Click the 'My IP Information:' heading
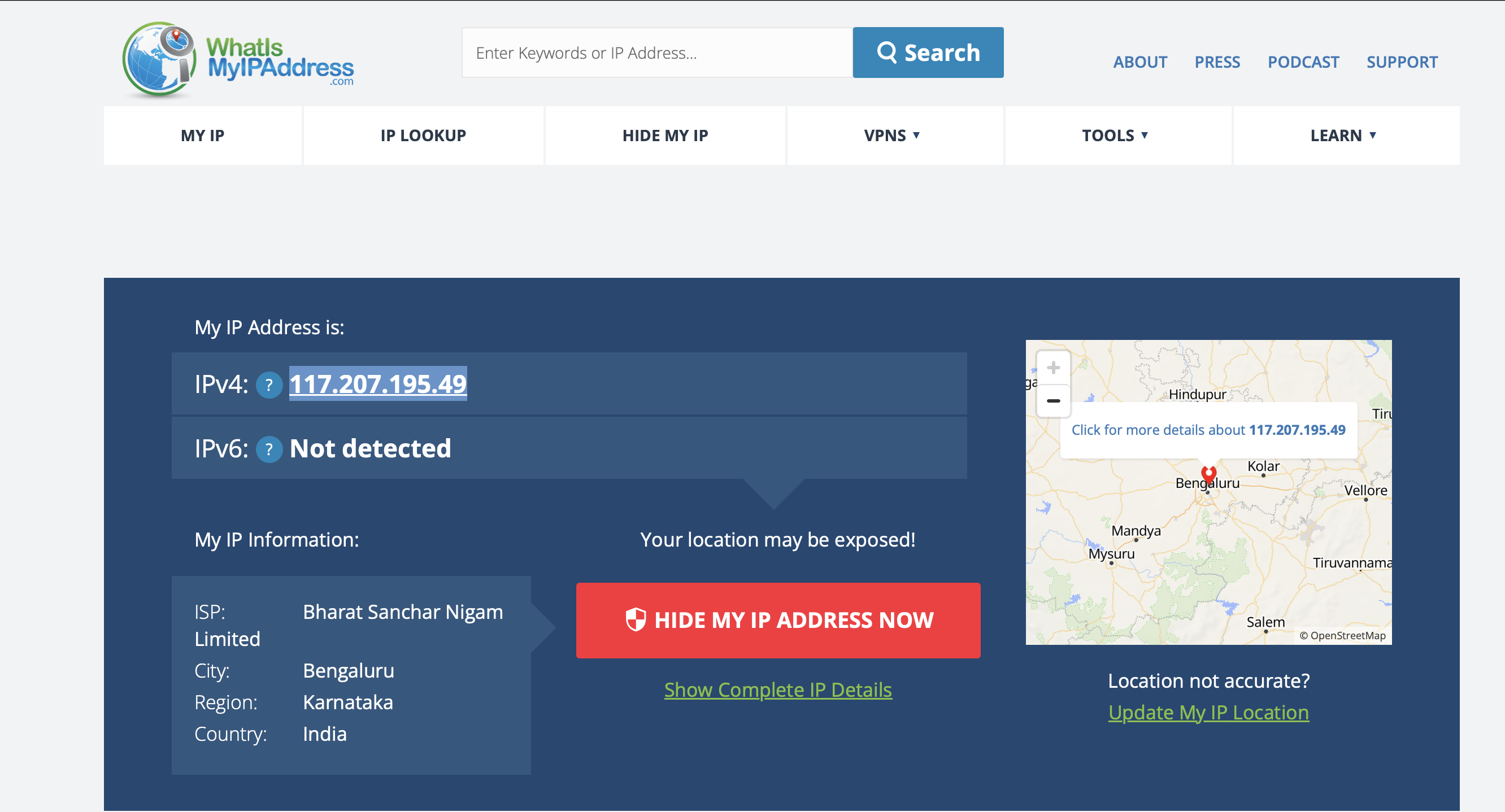The height and width of the screenshot is (812, 1505). coord(276,540)
